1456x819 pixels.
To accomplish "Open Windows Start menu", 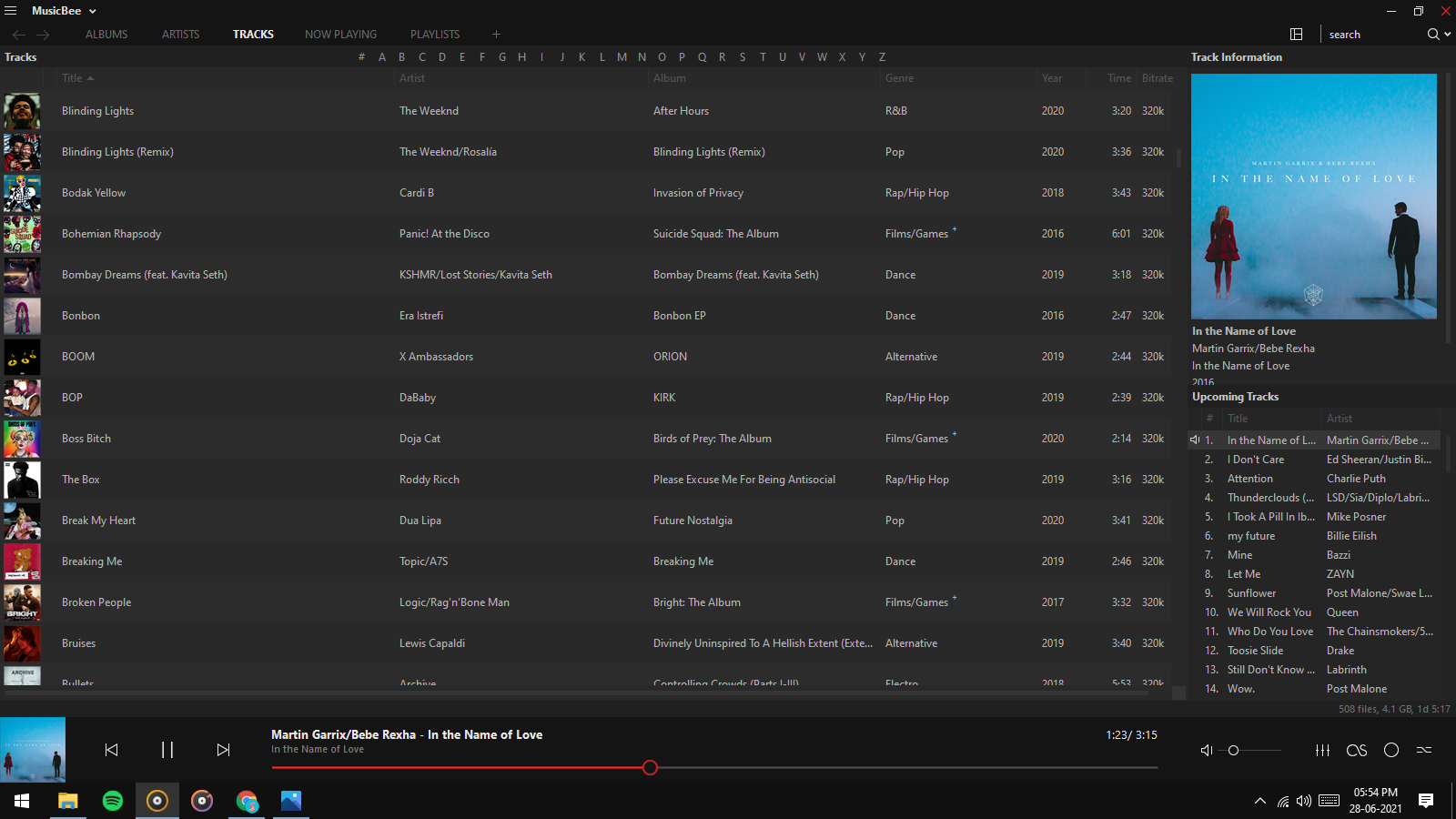I will pyautogui.click(x=22, y=801).
